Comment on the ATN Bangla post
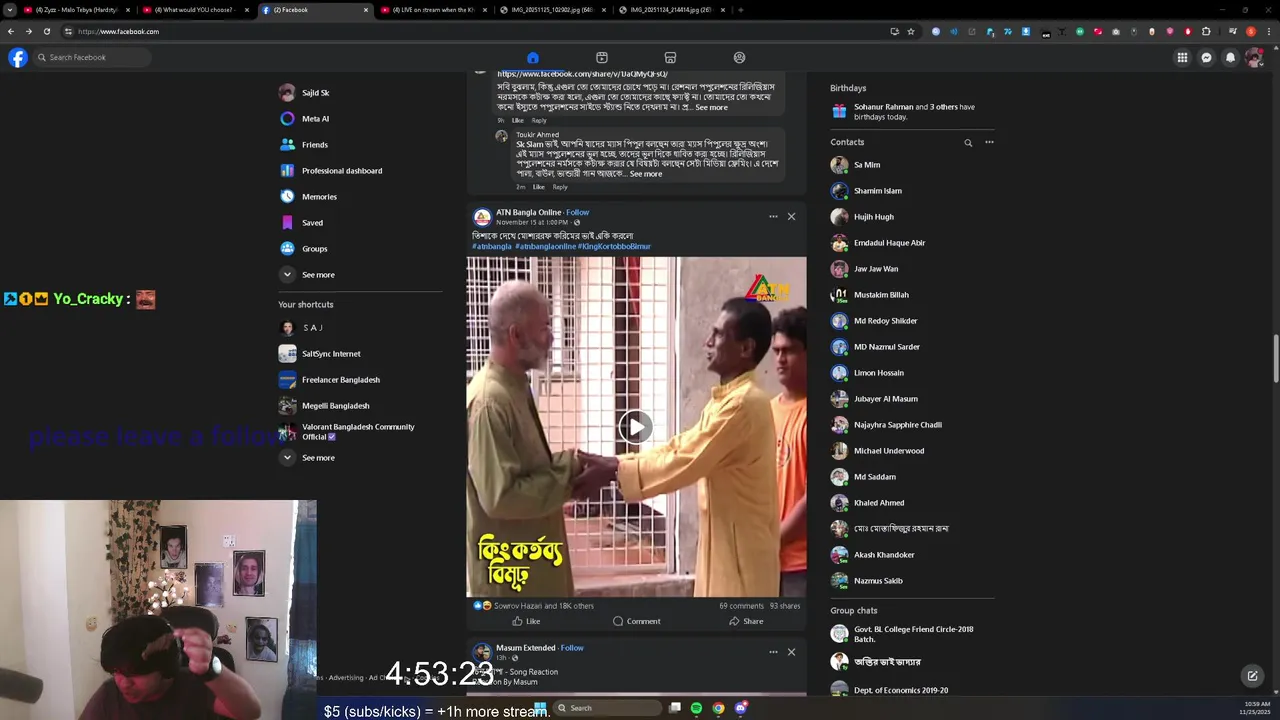The width and height of the screenshot is (1280, 720). [x=636, y=621]
